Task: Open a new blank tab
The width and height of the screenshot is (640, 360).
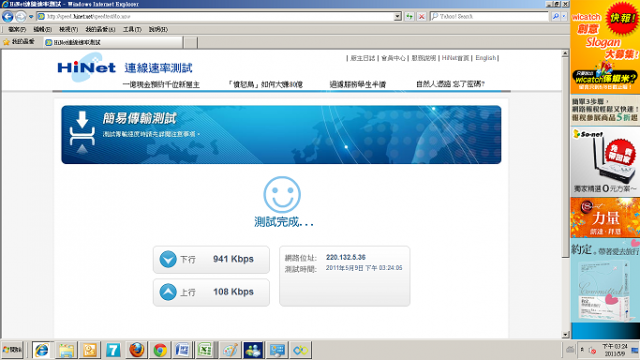Action: 191,42
